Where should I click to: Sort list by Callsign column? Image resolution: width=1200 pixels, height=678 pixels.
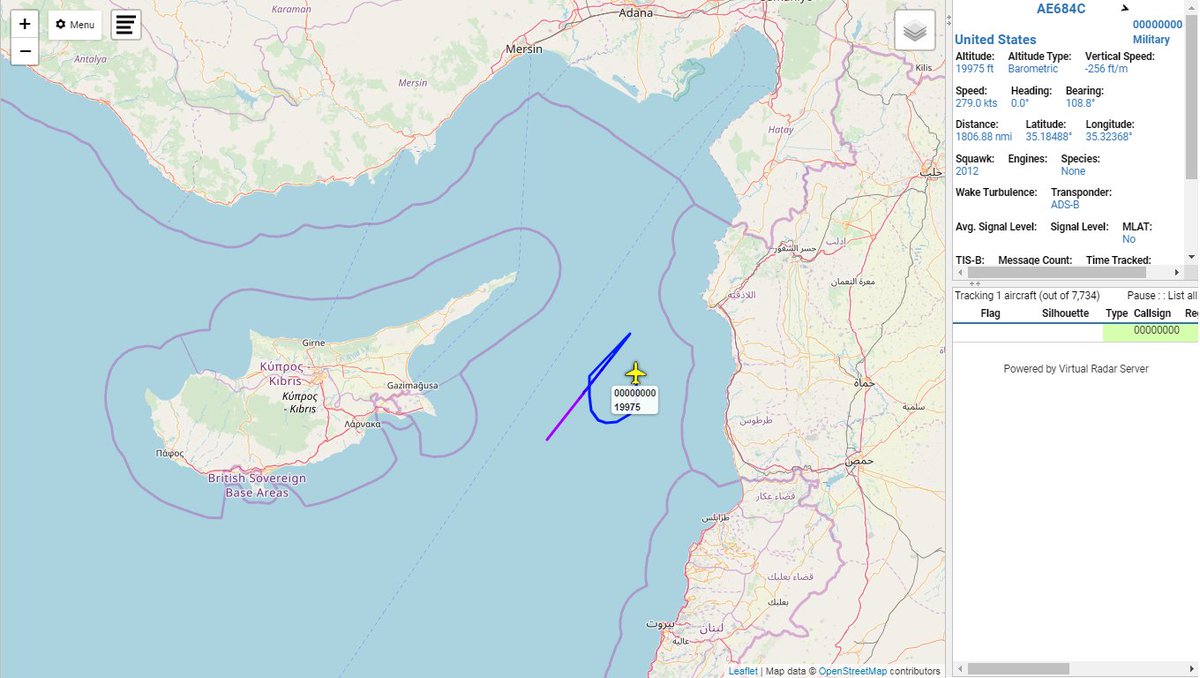click(x=1152, y=313)
